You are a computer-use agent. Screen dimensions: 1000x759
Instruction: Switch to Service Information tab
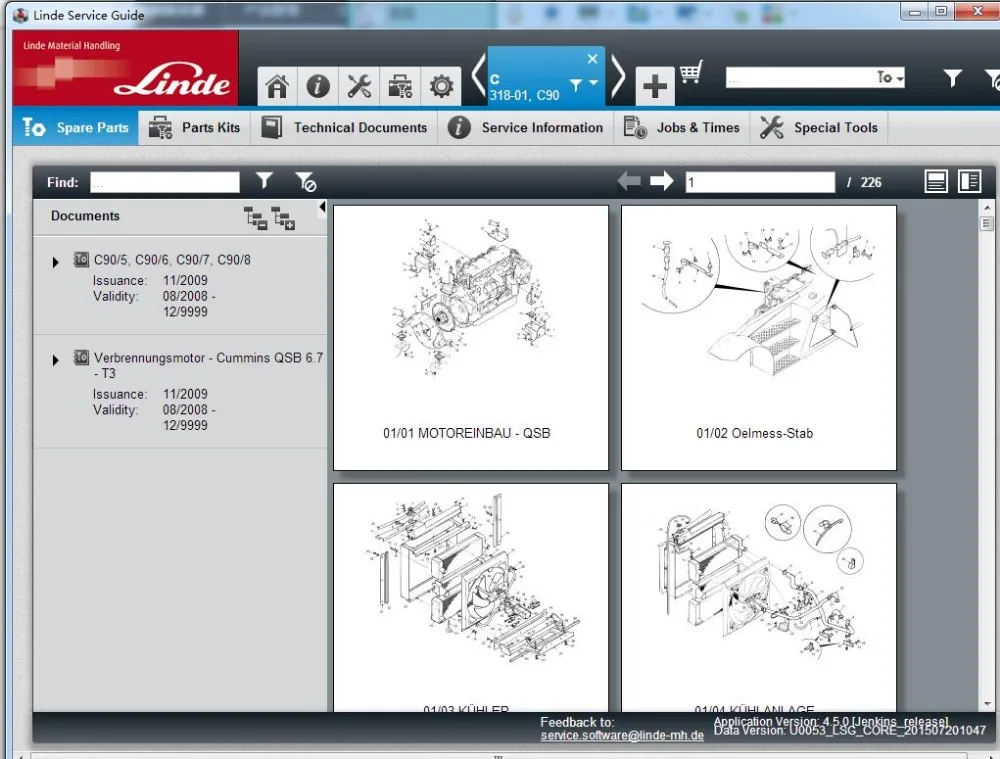[x=526, y=128]
